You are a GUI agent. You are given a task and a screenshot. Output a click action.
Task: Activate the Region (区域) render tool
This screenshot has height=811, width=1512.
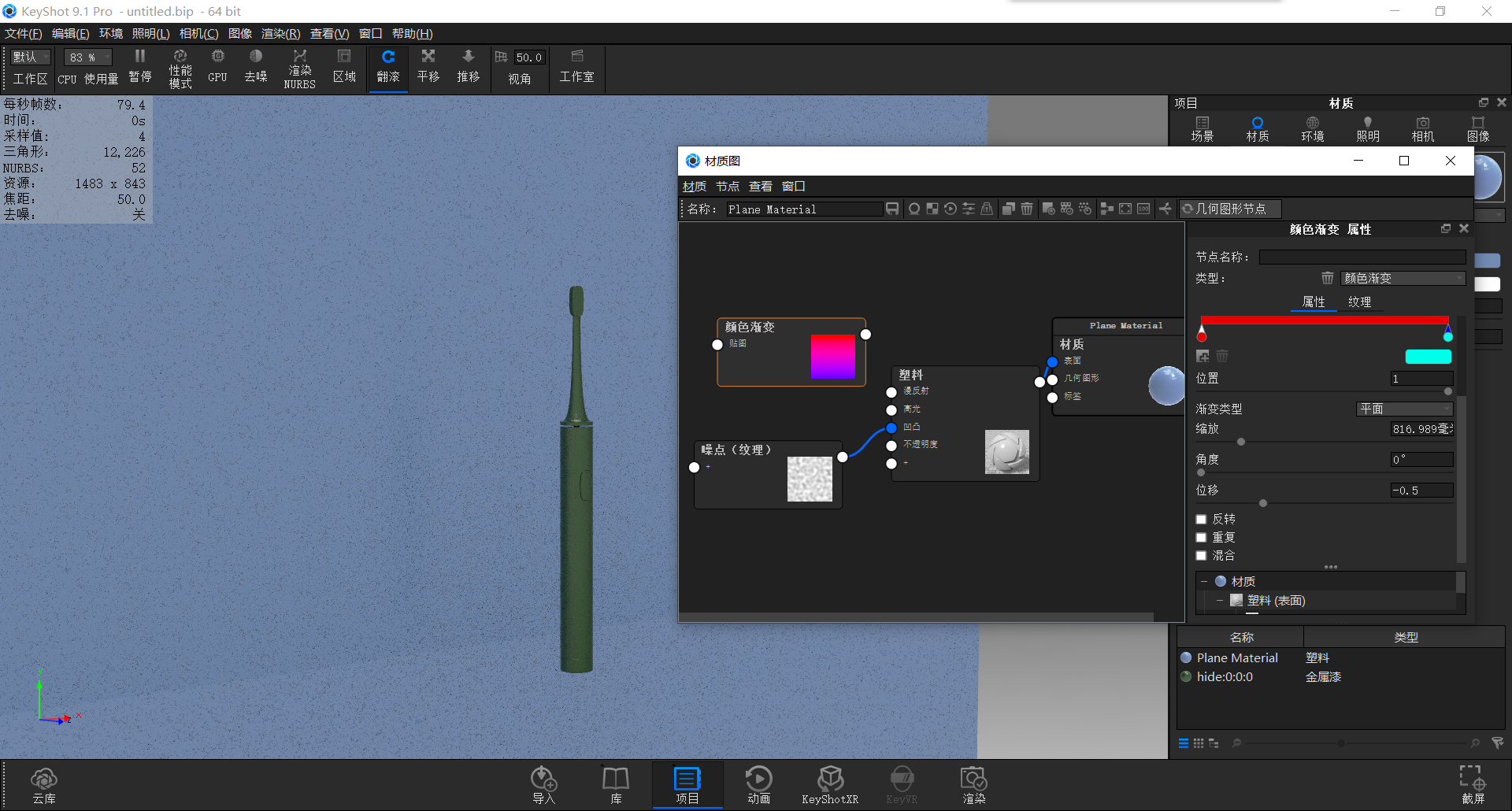tap(344, 66)
